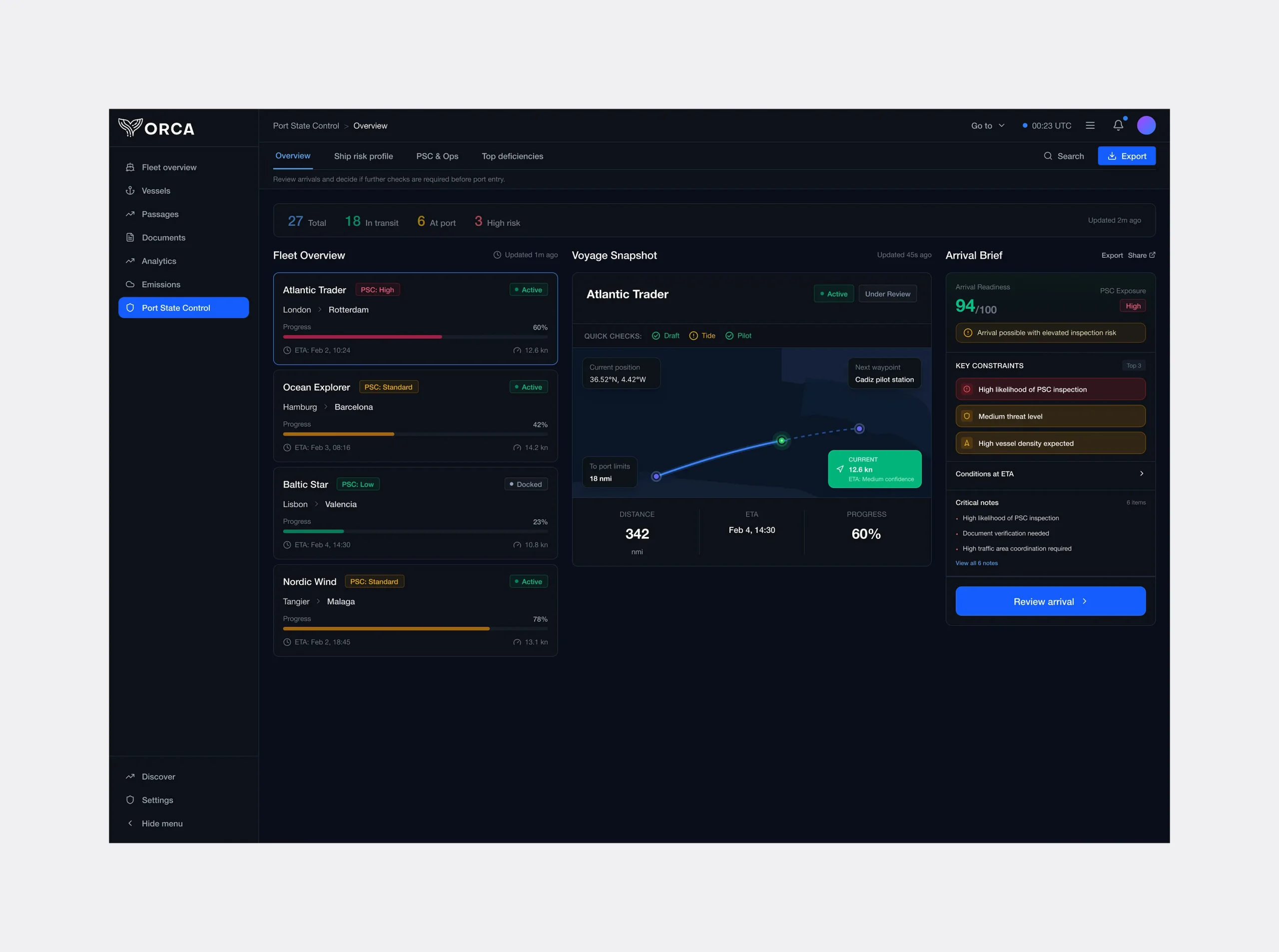Open the hamburger menu icon in header

1090,125
